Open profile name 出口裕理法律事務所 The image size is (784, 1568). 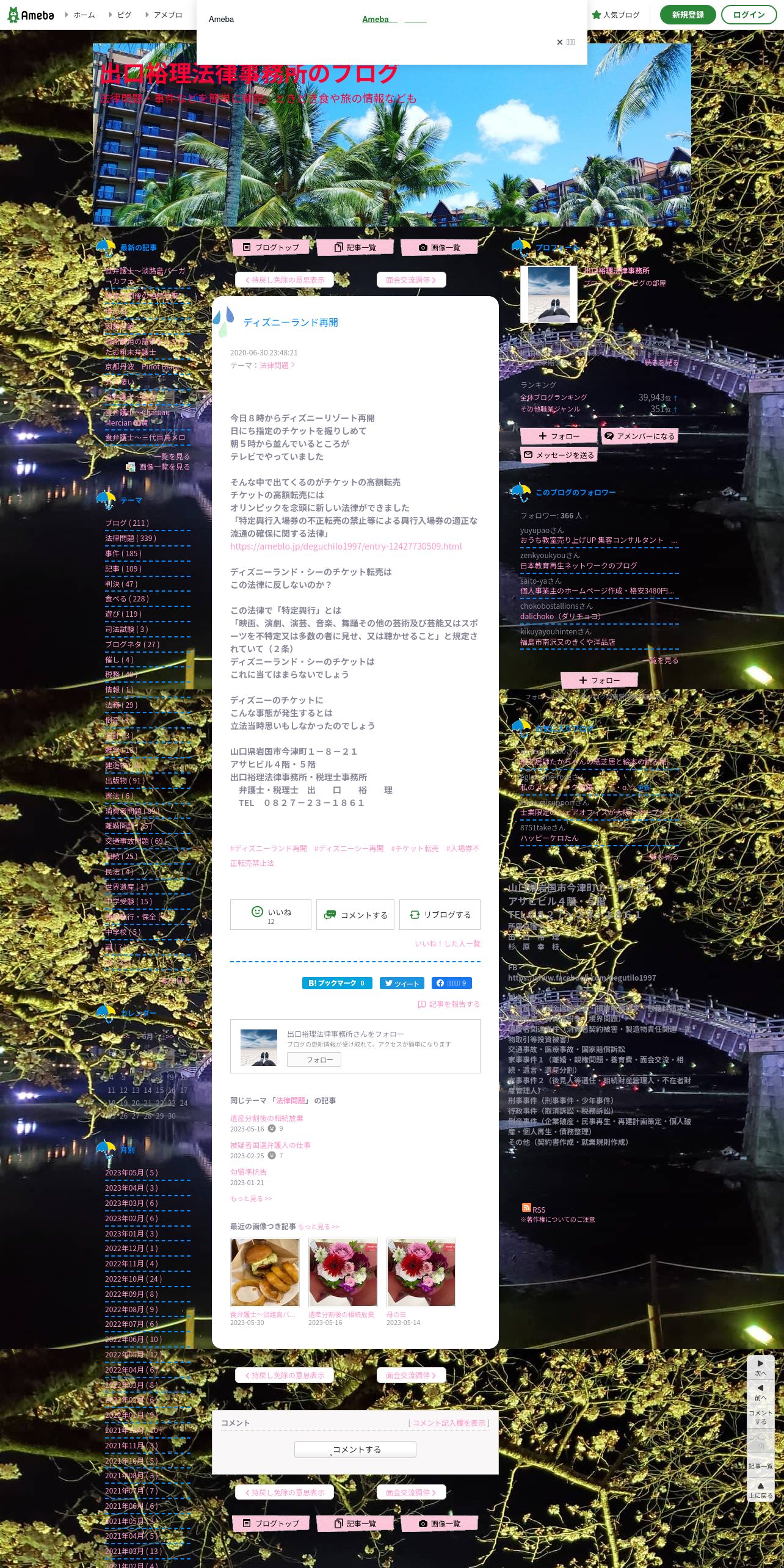[617, 270]
